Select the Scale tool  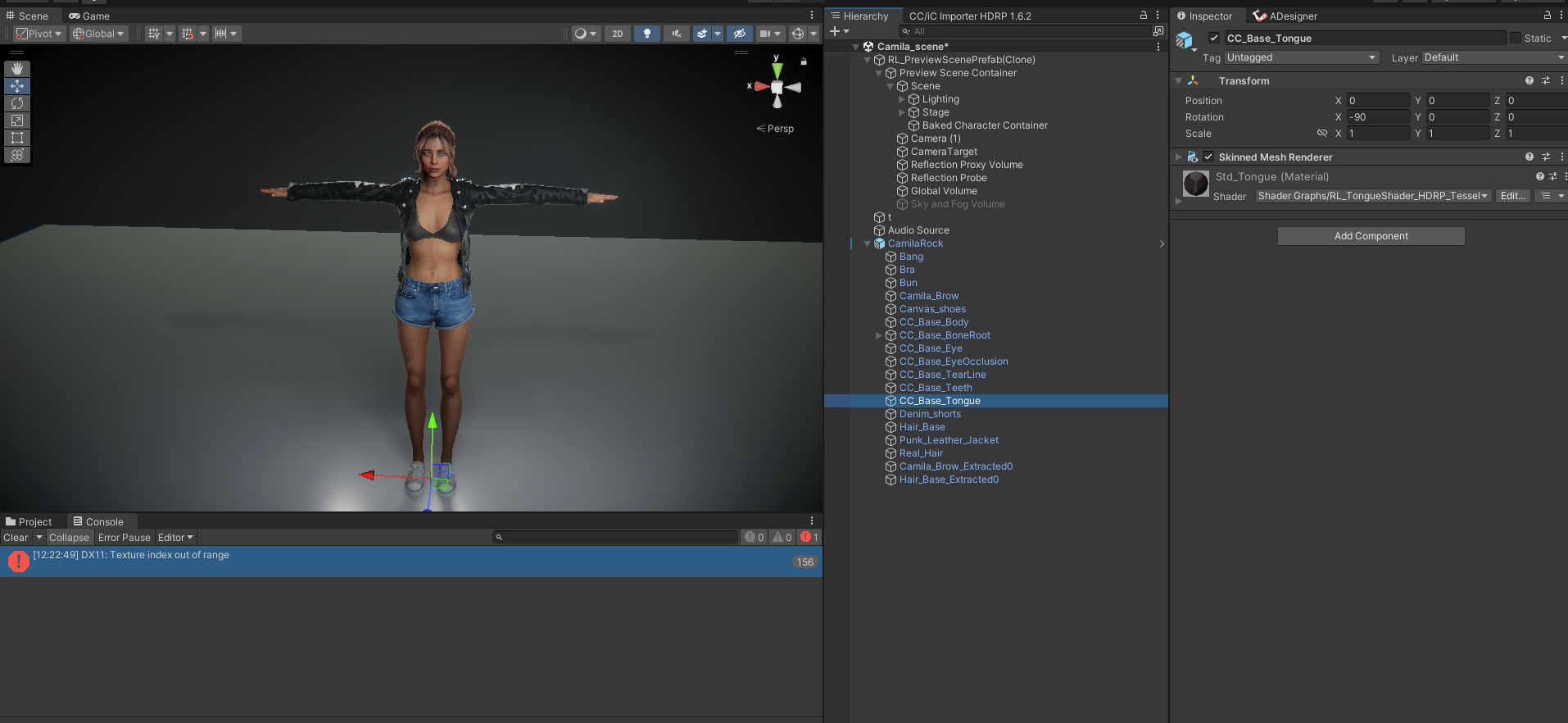(17, 120)
